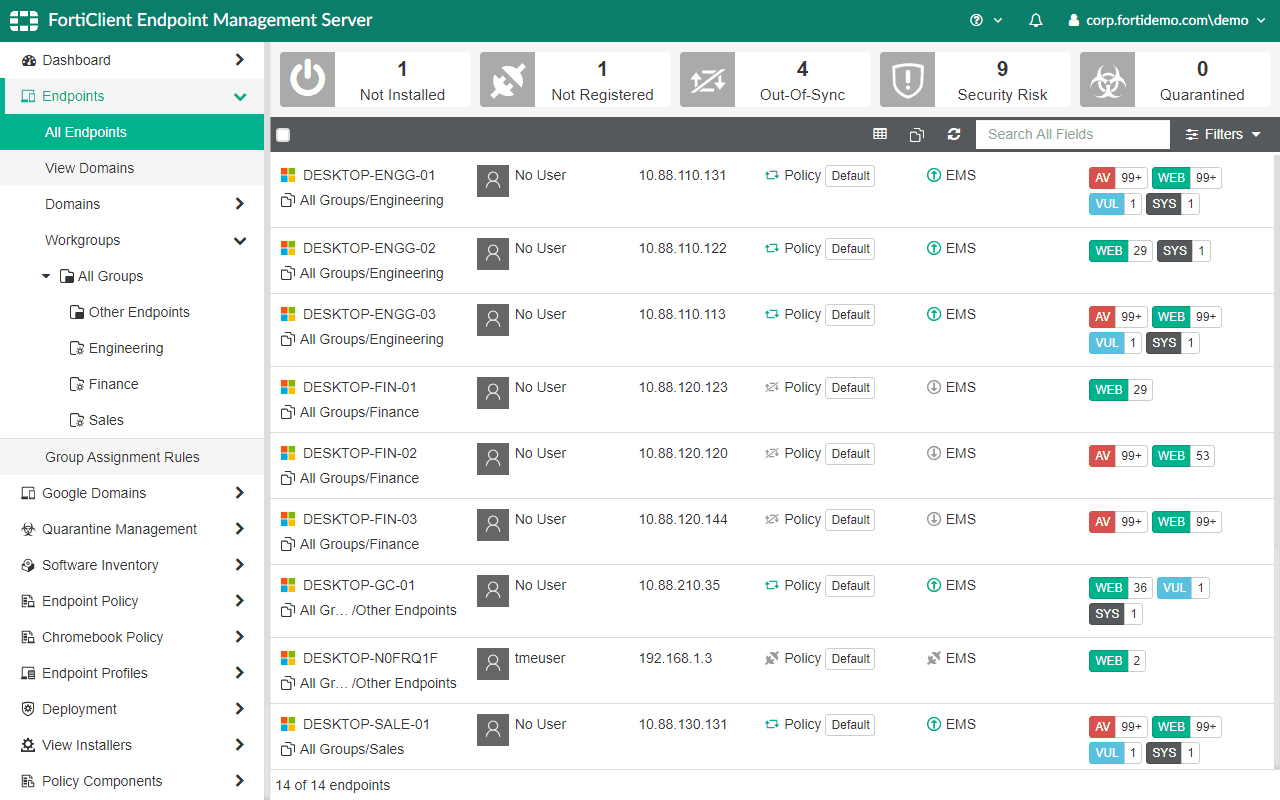1280x800 pixels.
Task: Click the SYS 1 badge for DESKTOP-ENGG-02
Action: pyautogui.click(x=1184, y=251)
